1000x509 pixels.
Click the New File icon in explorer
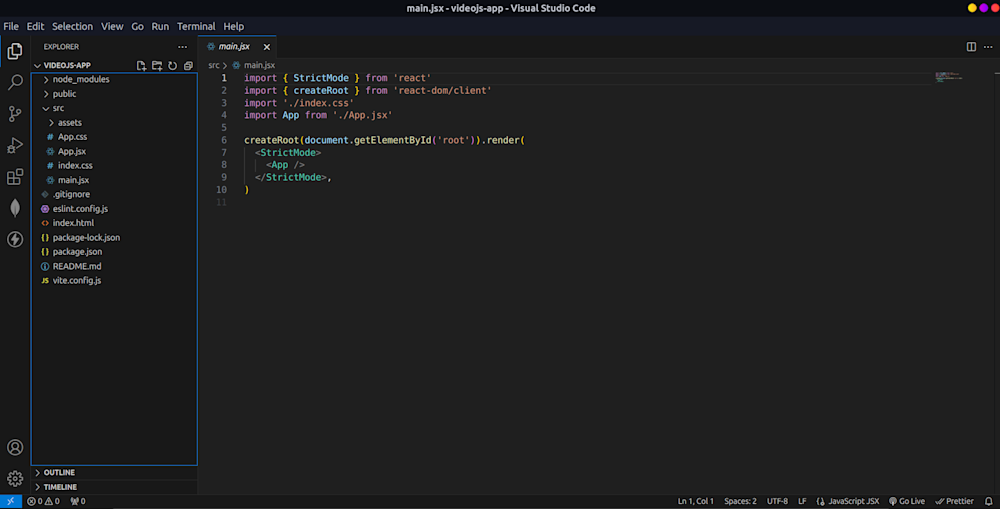142,66
